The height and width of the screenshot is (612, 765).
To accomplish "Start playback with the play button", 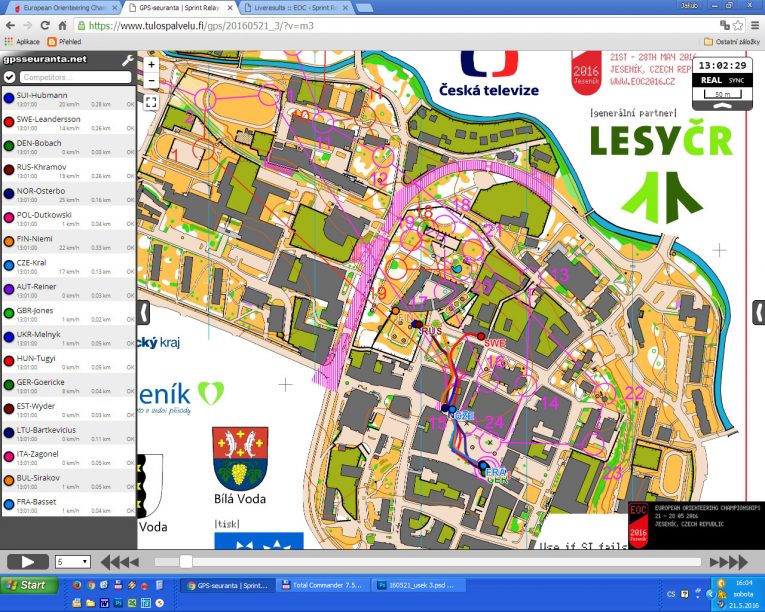I will tap(28, 562).
